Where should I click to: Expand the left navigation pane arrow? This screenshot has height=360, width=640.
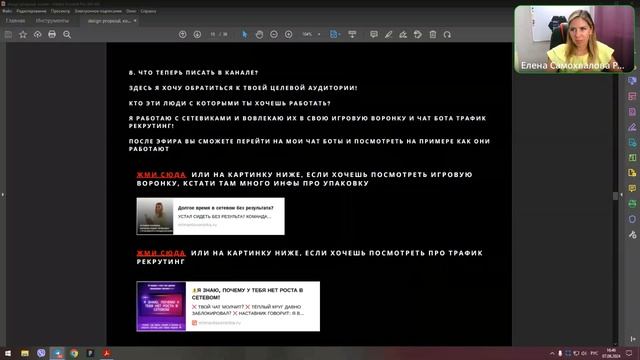click(2, 195)
